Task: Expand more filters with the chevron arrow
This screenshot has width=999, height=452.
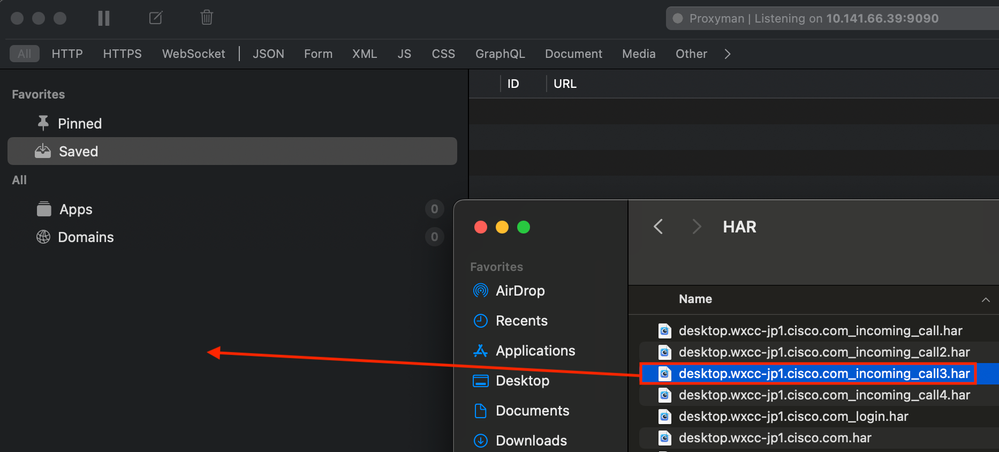Action: (x=728, y=54)
